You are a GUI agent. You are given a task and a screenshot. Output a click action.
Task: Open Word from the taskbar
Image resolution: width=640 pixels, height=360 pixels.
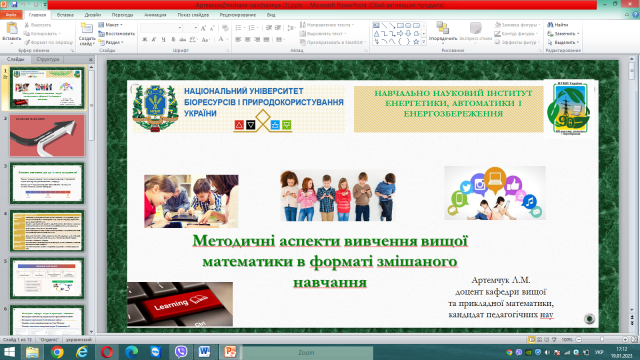click(204, 352)
